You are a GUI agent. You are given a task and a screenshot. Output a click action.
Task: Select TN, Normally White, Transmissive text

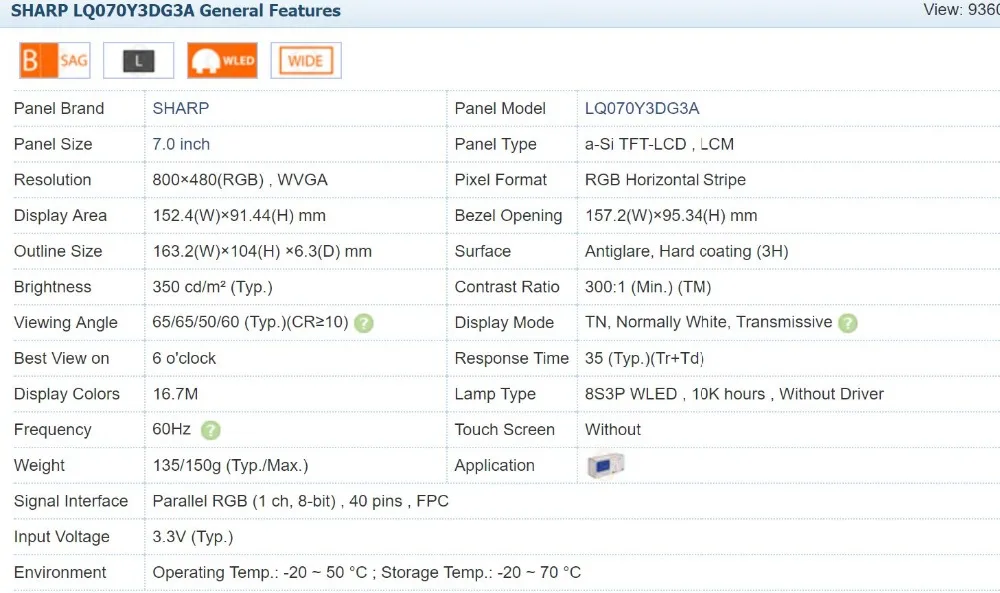pos(709,322)
